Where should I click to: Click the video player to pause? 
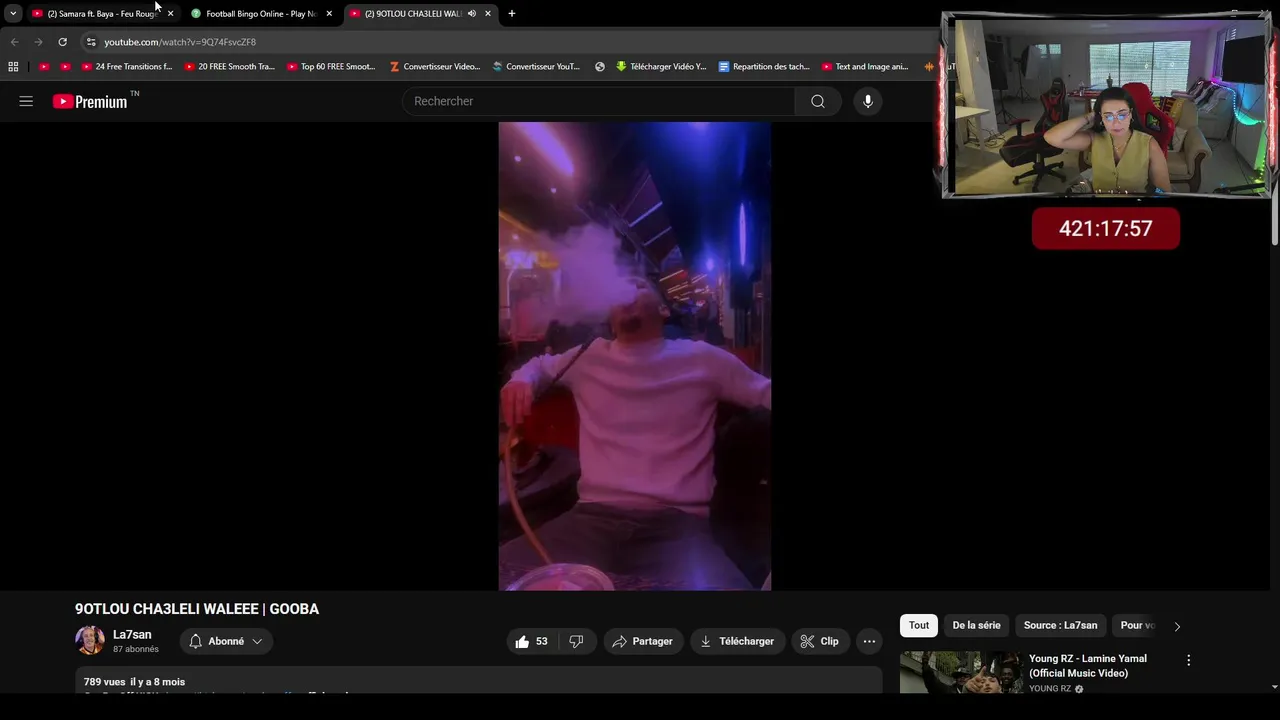635,356
